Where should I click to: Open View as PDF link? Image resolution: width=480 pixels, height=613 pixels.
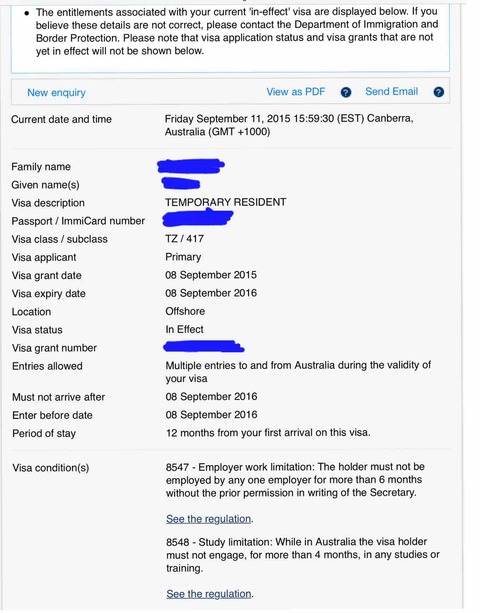click(x=296, y=92)
